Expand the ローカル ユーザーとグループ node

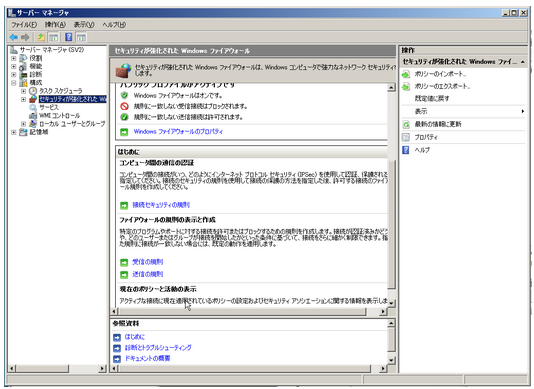23,124
